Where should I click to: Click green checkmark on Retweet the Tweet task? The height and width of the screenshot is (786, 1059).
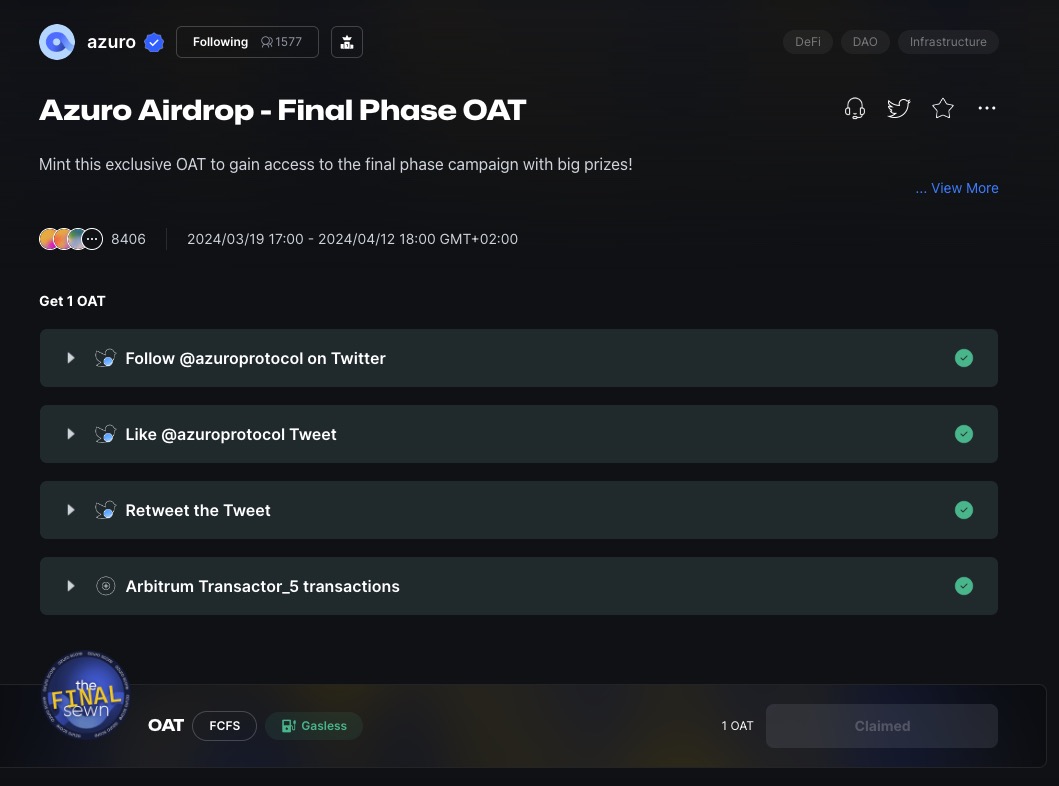point(963,510)
